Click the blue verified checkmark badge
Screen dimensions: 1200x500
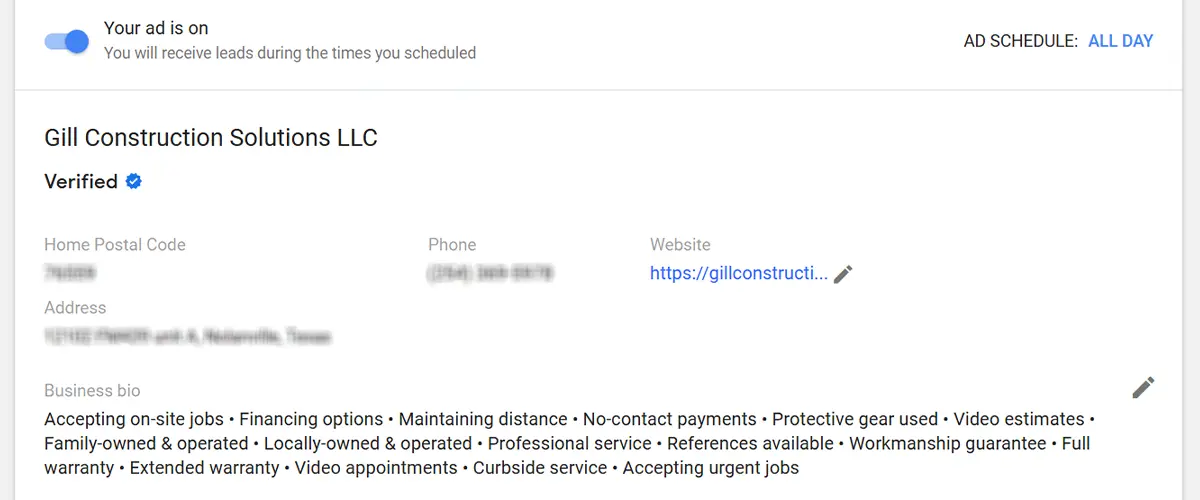pyautogui.click(x=134, y=181)
